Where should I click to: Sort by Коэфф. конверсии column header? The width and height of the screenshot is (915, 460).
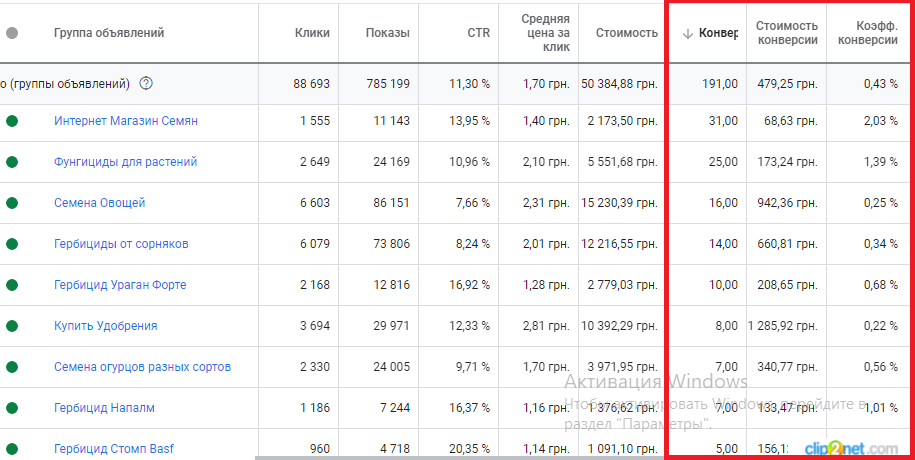868,33
